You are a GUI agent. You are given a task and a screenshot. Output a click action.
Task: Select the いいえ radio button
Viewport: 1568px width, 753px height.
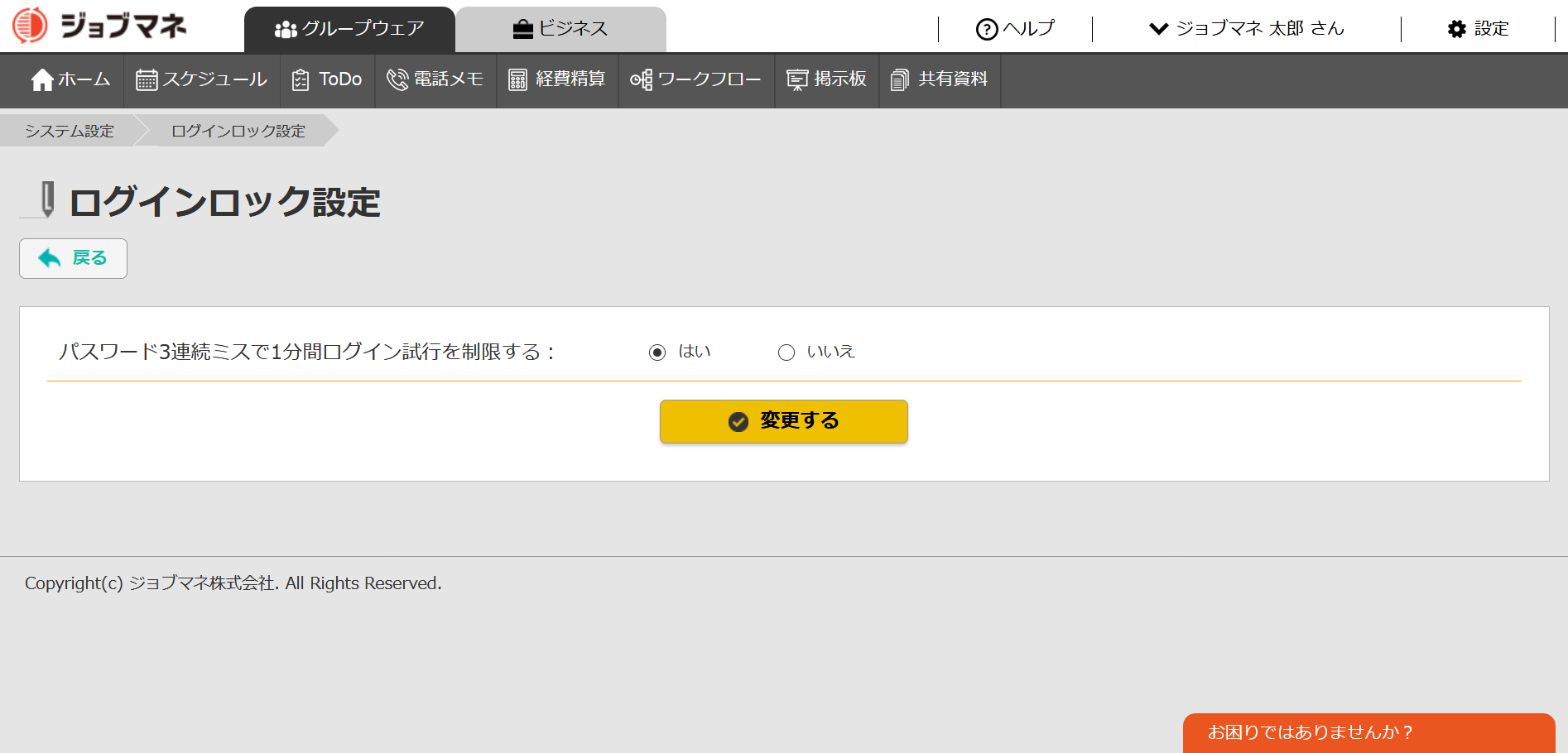click(786, 353)
